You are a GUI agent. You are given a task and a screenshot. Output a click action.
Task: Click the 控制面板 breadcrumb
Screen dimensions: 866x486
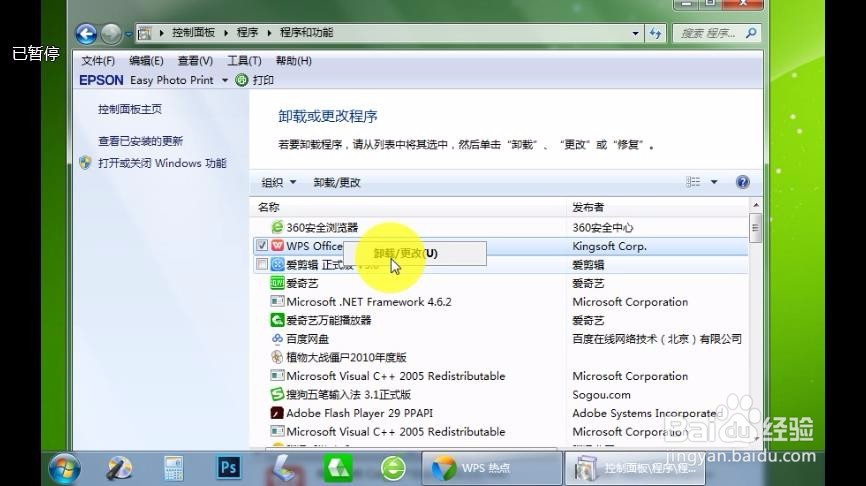[193, 33]
